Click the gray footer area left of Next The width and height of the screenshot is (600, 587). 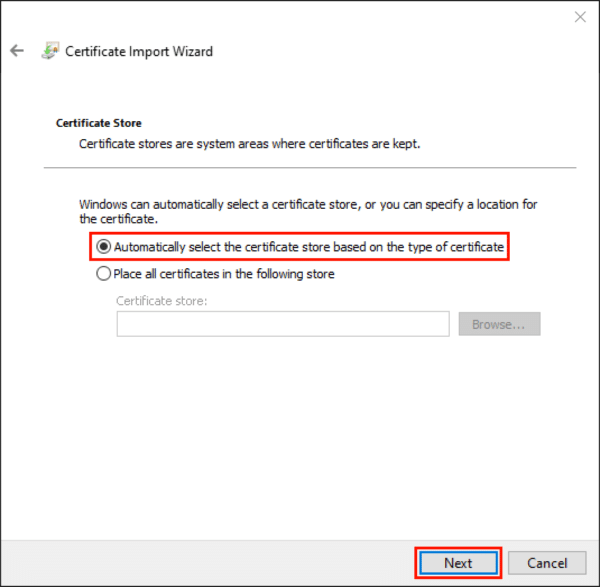pos(200,563)
